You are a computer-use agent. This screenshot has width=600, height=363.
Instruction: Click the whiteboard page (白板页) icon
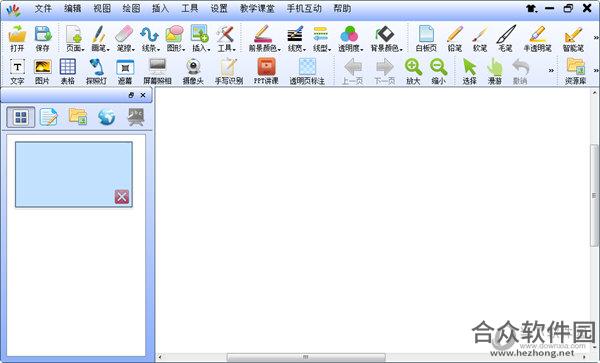pos(426,37)
